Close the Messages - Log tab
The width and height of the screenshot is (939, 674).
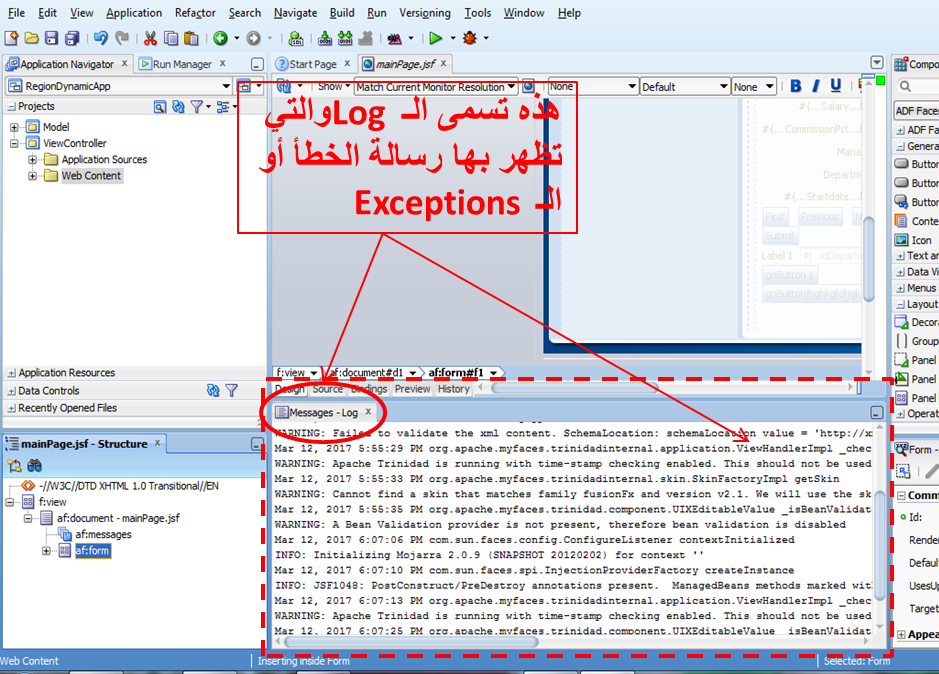pyautogui.click(x=368, y=412)
